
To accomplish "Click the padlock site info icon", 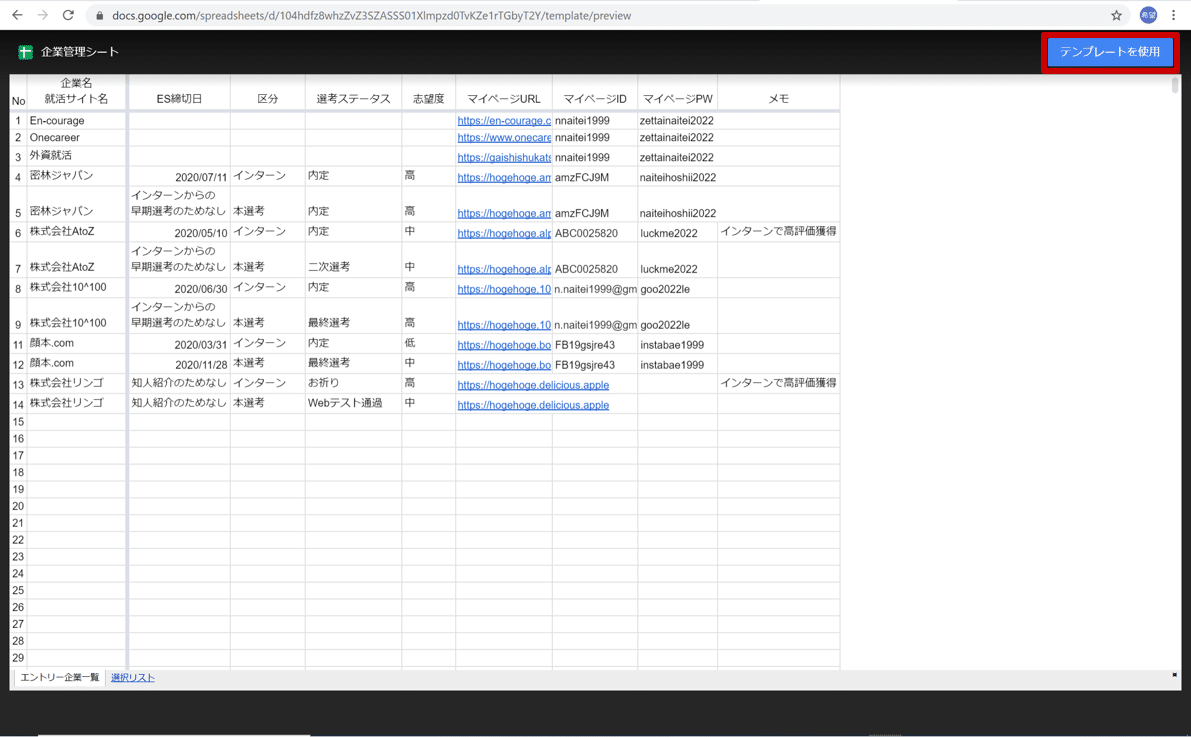I will tap(100, 15).
